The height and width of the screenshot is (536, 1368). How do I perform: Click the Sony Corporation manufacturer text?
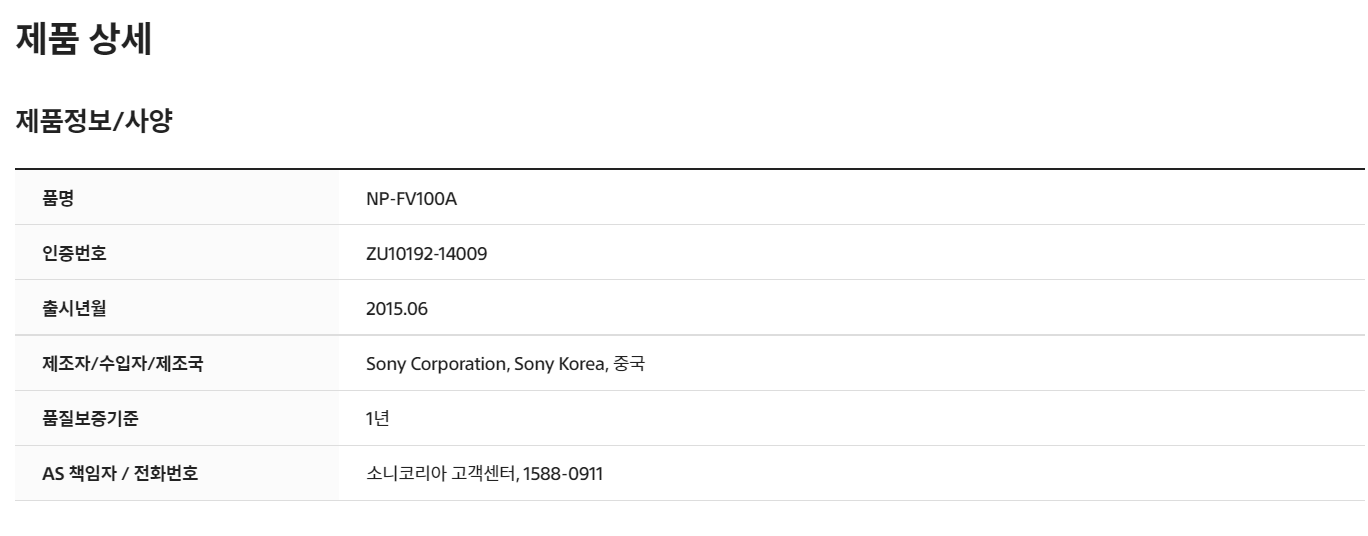click(x=437, y=363)
